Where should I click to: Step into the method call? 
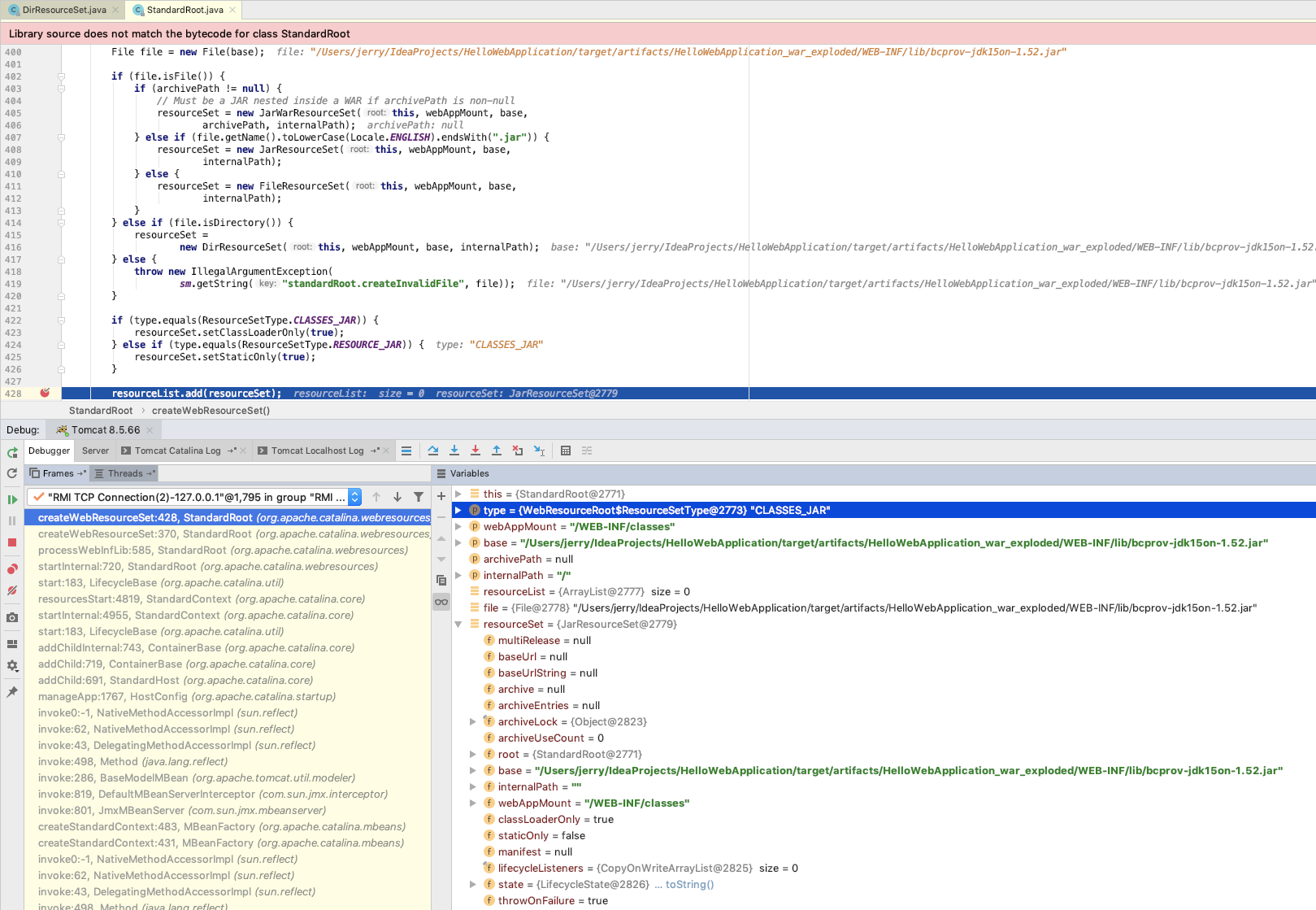(454, 451)
